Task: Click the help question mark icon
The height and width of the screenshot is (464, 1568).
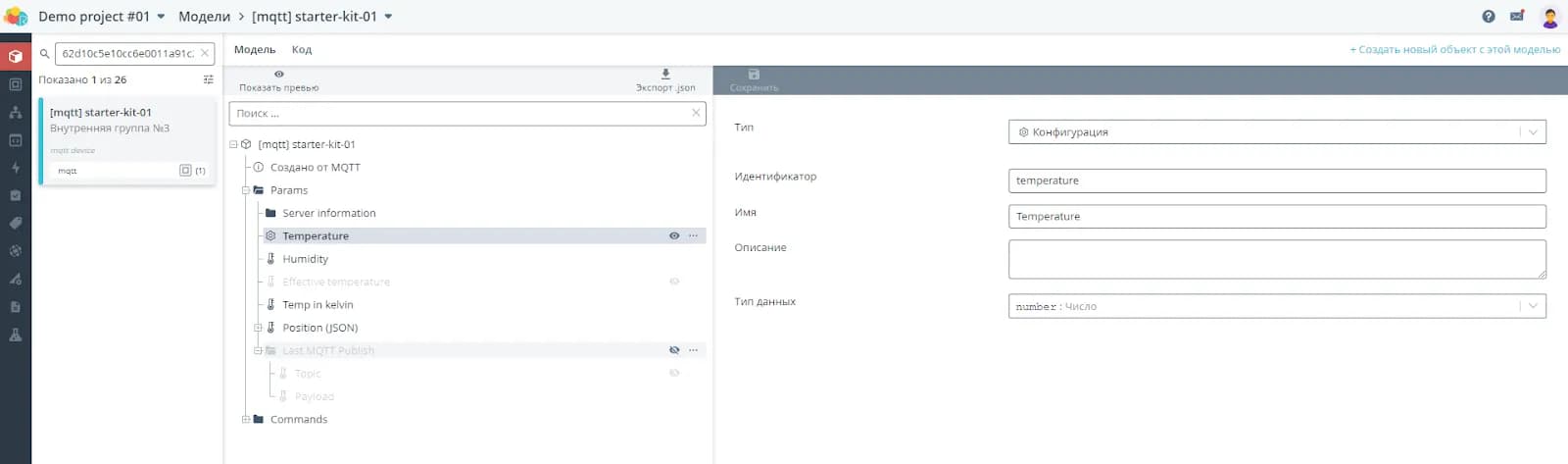Action: (x=1489, y=16)
